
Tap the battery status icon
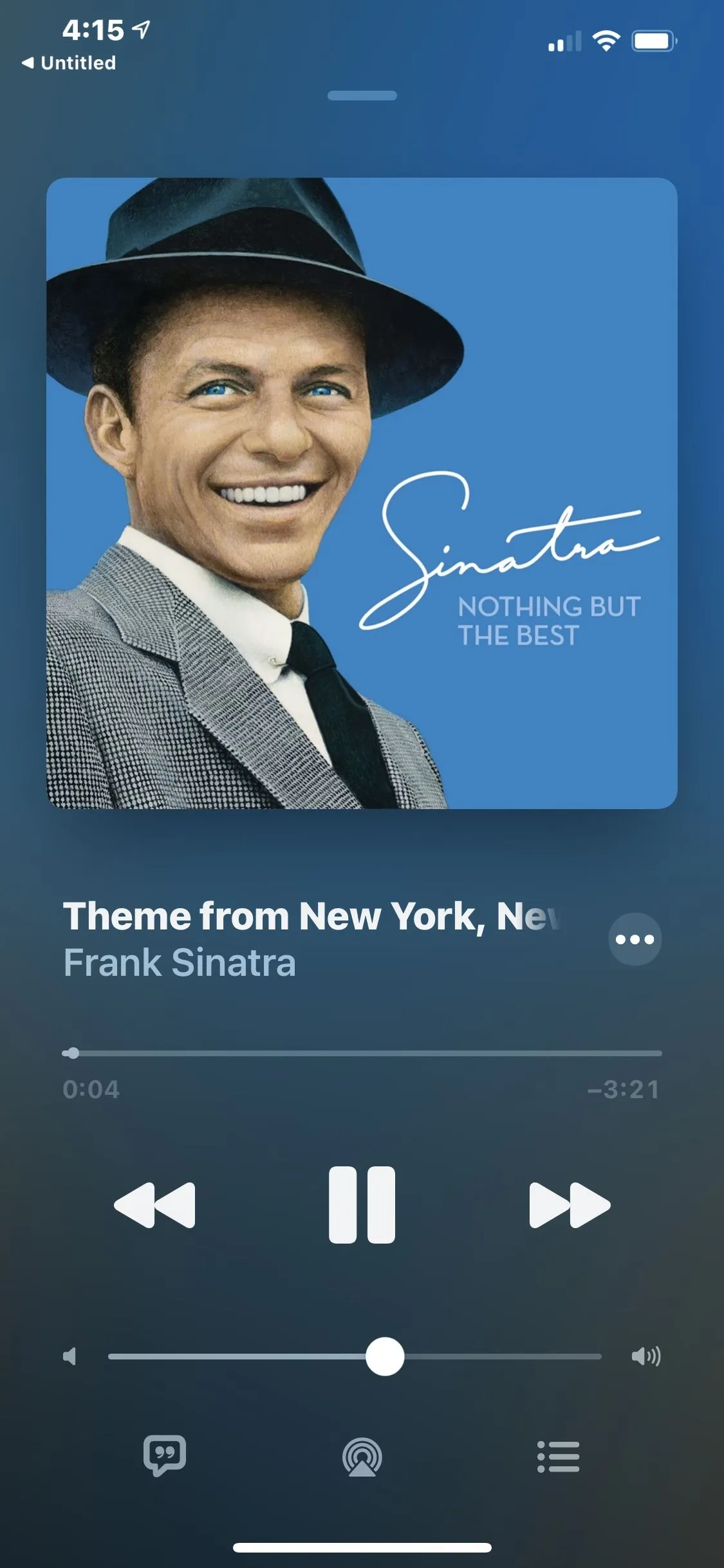(x=654, y=41)
